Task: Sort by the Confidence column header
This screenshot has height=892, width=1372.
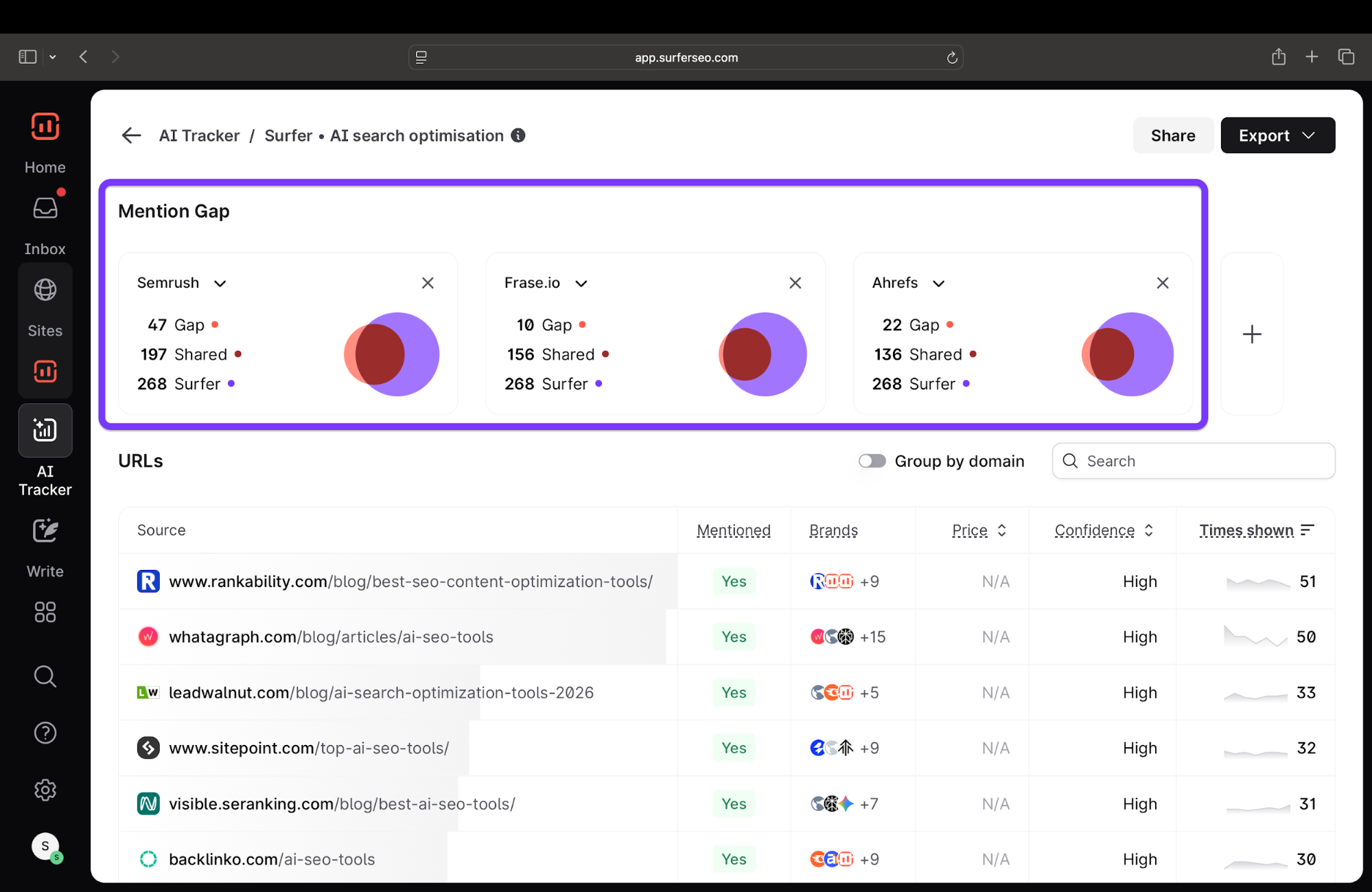Action: click(1103, 530)
